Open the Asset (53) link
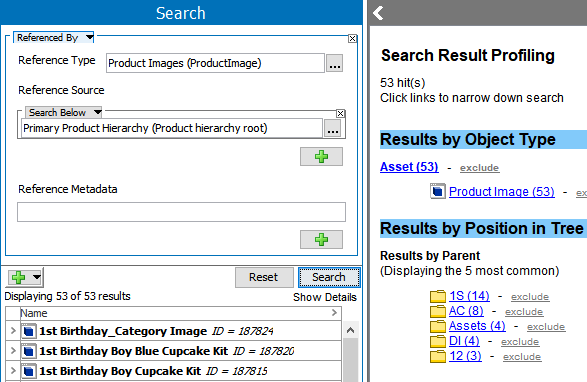587x382 pixels. click(x=409, y=167)
